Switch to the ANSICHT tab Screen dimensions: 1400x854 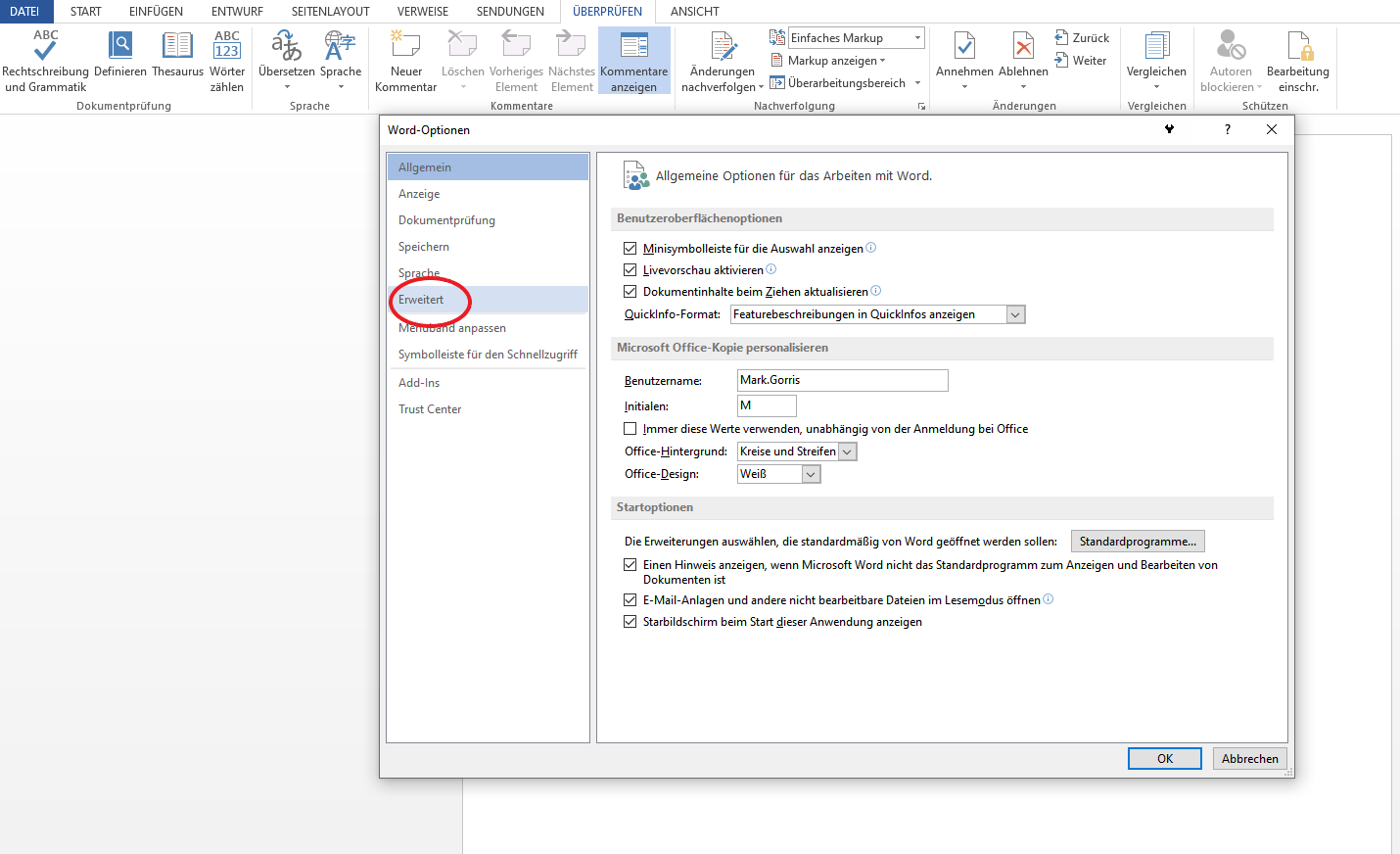[x=695, y=12]
